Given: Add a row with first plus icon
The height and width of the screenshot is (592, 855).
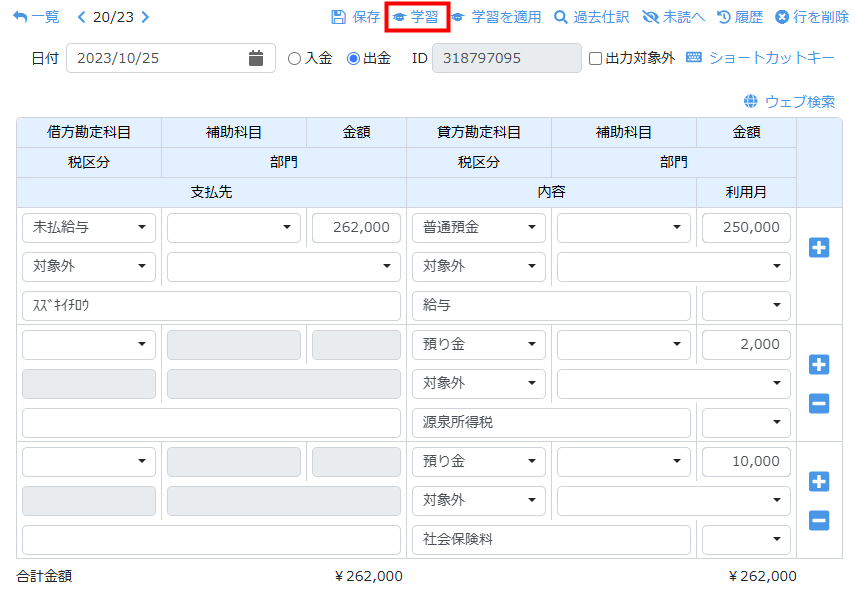Looking at the screenshot, I should tap(818, 247).
